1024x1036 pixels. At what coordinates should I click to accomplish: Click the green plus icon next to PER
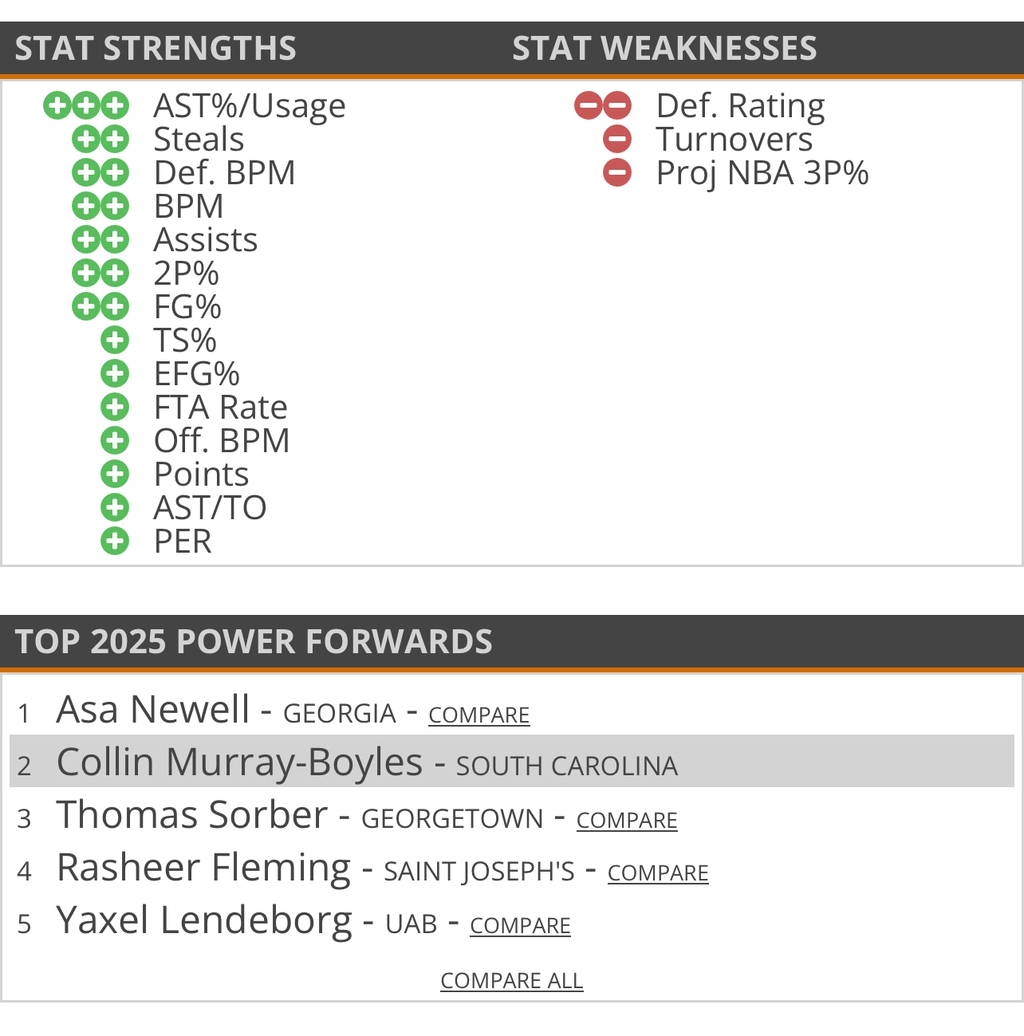115,541
